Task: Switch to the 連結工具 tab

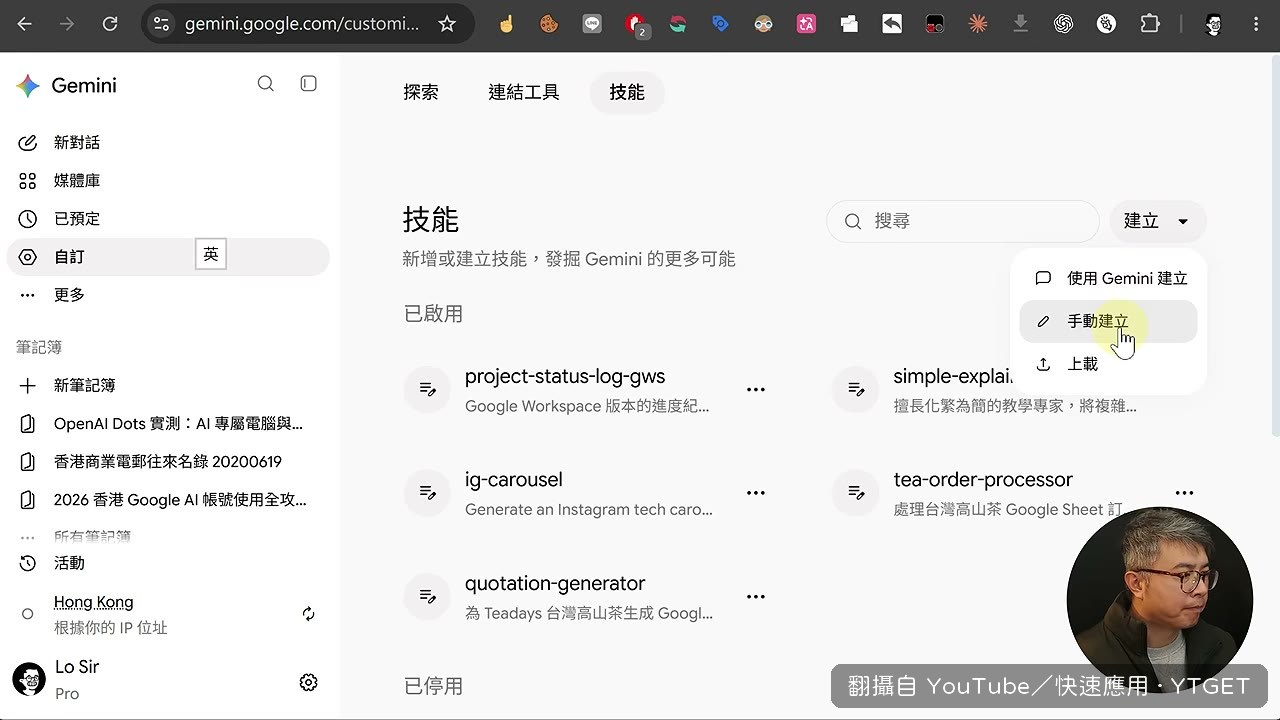Action: pyautogui.click(x=524, y=93)
